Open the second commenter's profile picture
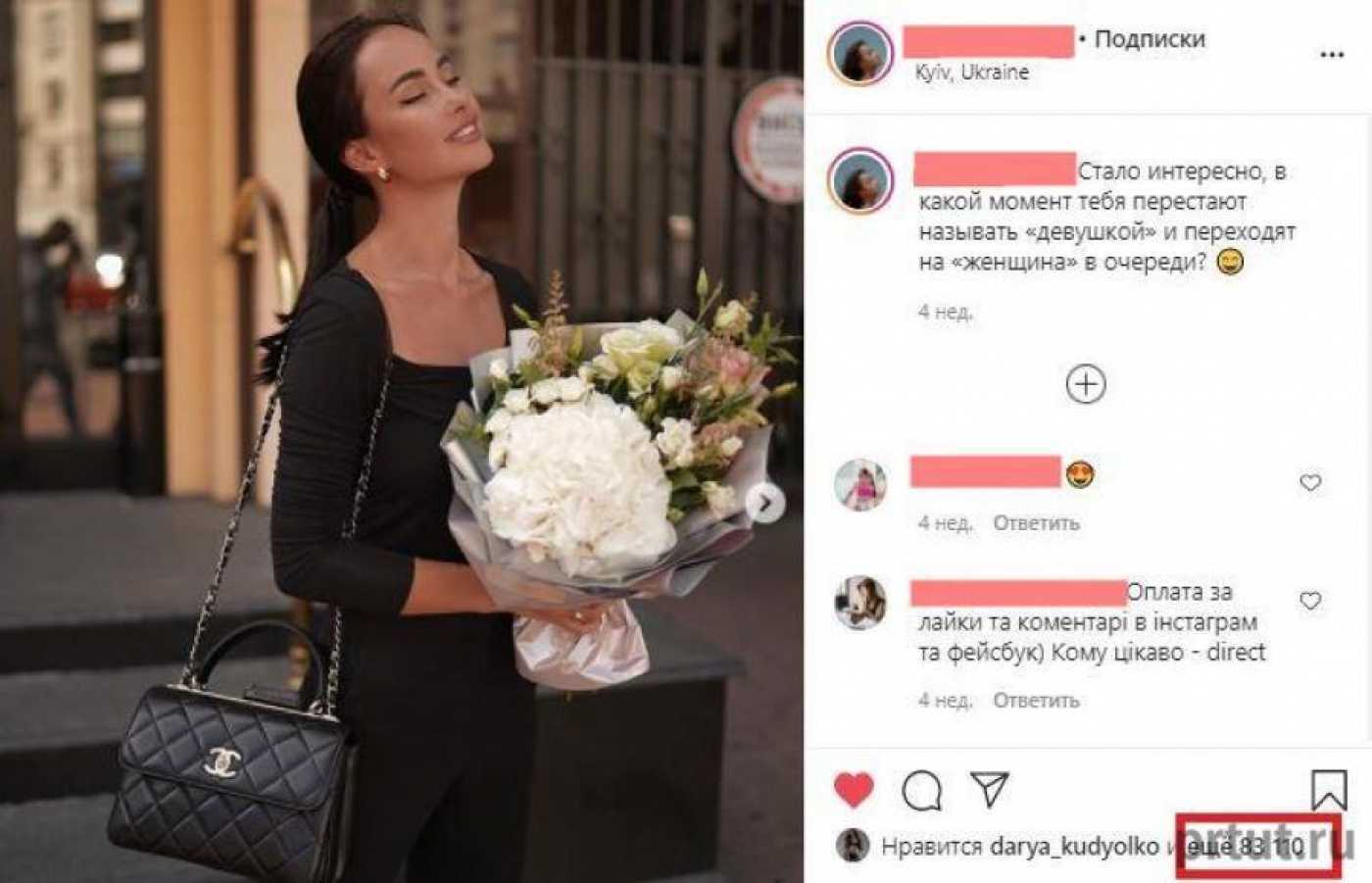This screenshot has height=883, width=1372. tap(860, 602)
